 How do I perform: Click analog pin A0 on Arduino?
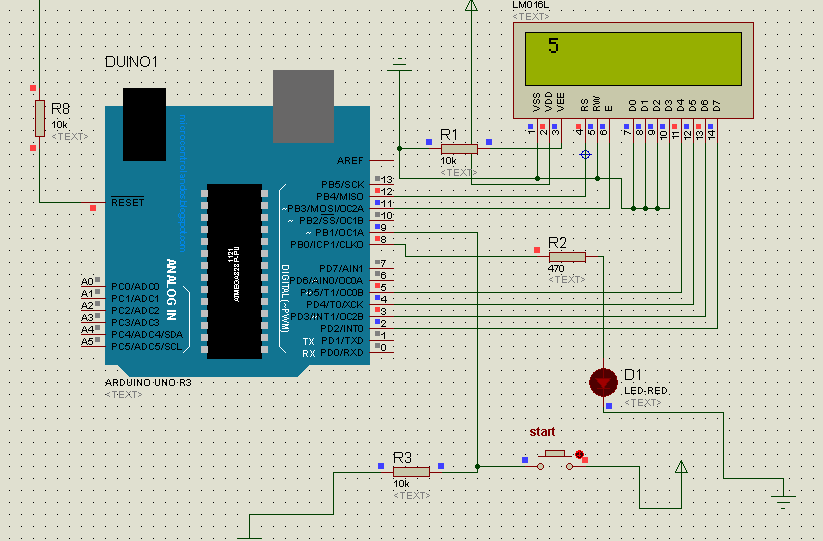tap(87, 282)
